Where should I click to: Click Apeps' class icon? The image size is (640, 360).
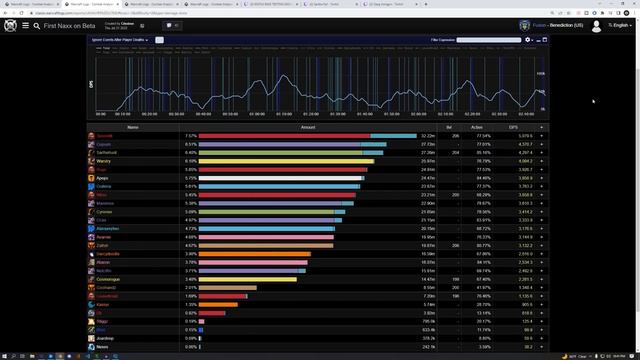click(x=91, y=178)
